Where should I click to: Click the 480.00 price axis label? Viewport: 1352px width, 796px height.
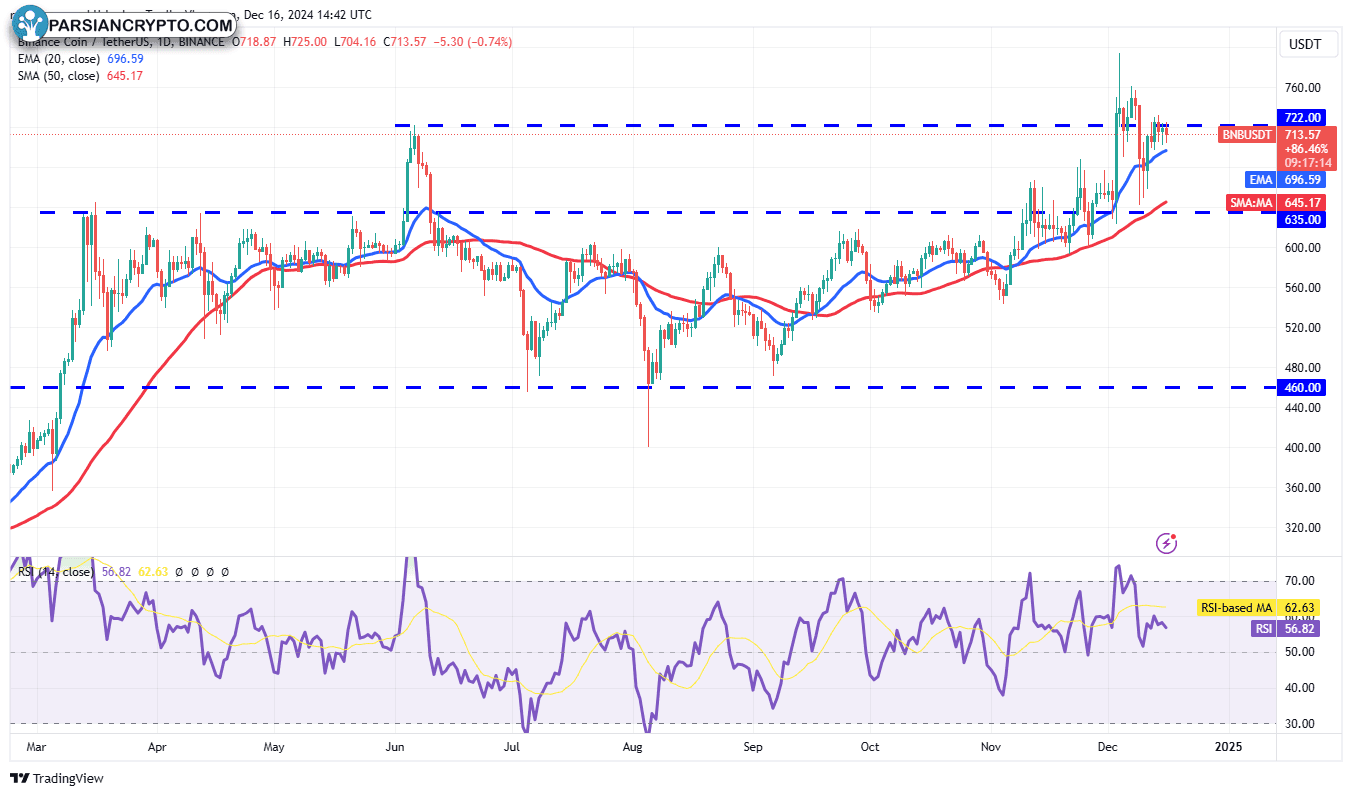(1304, 368)
